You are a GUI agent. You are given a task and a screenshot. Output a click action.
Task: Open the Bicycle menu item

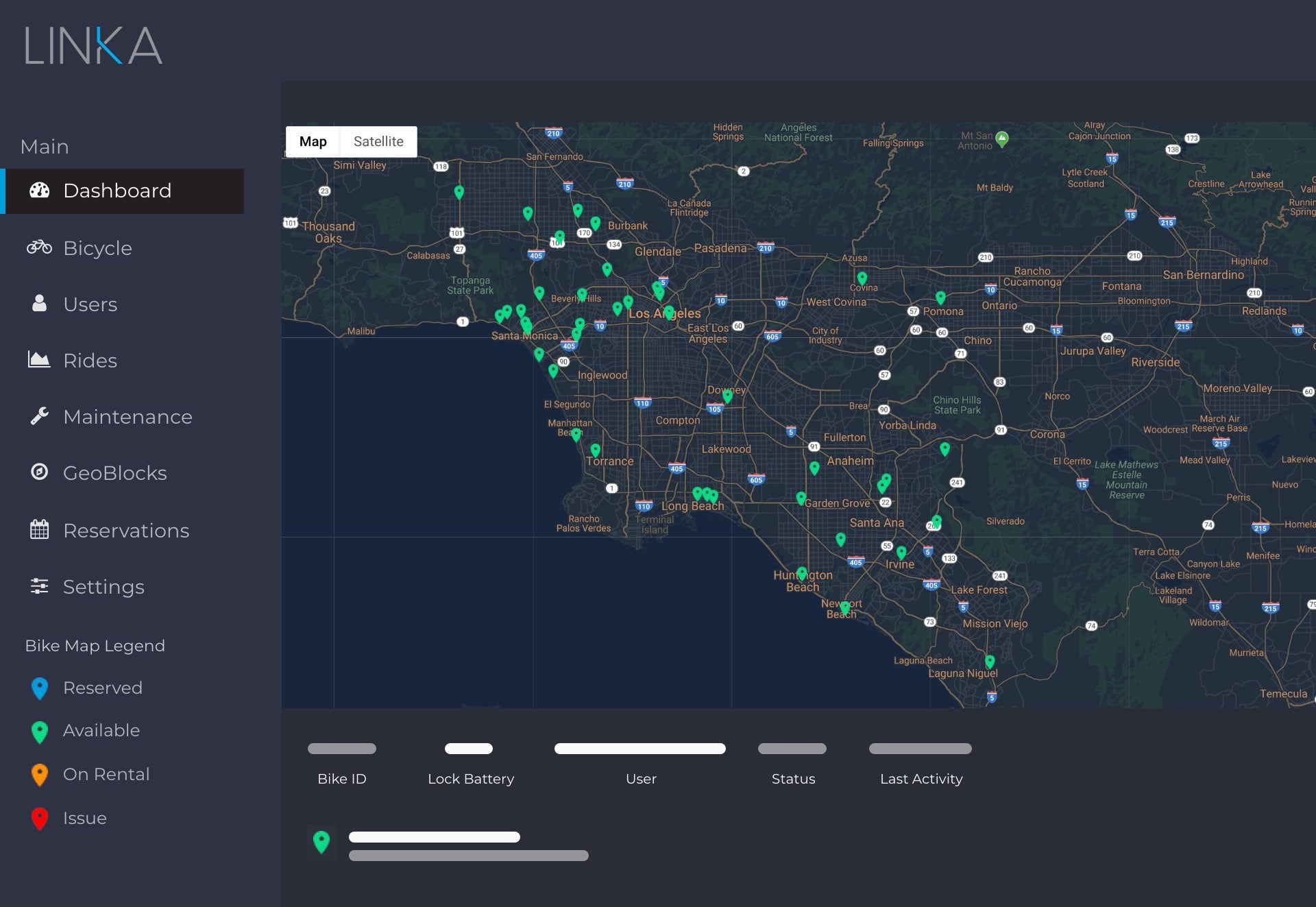click(97, 248)
